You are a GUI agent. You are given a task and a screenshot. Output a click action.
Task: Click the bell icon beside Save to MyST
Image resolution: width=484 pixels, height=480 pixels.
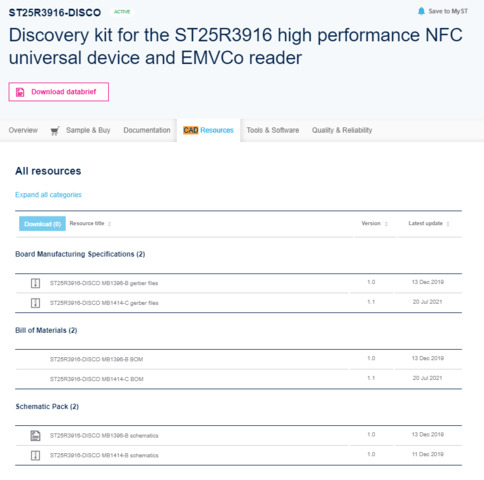421,11
